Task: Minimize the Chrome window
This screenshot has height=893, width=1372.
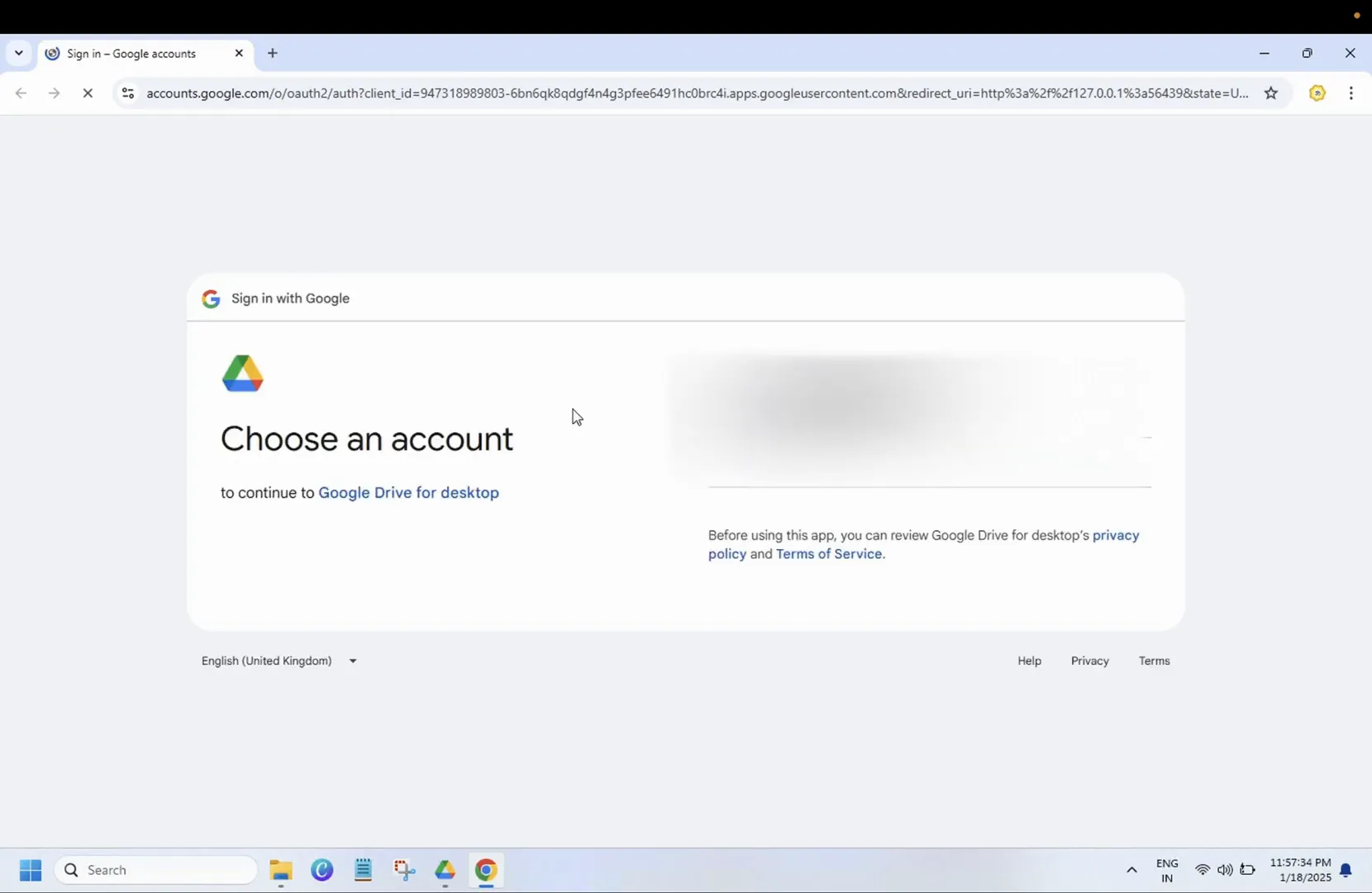Action: [1264, 53]
